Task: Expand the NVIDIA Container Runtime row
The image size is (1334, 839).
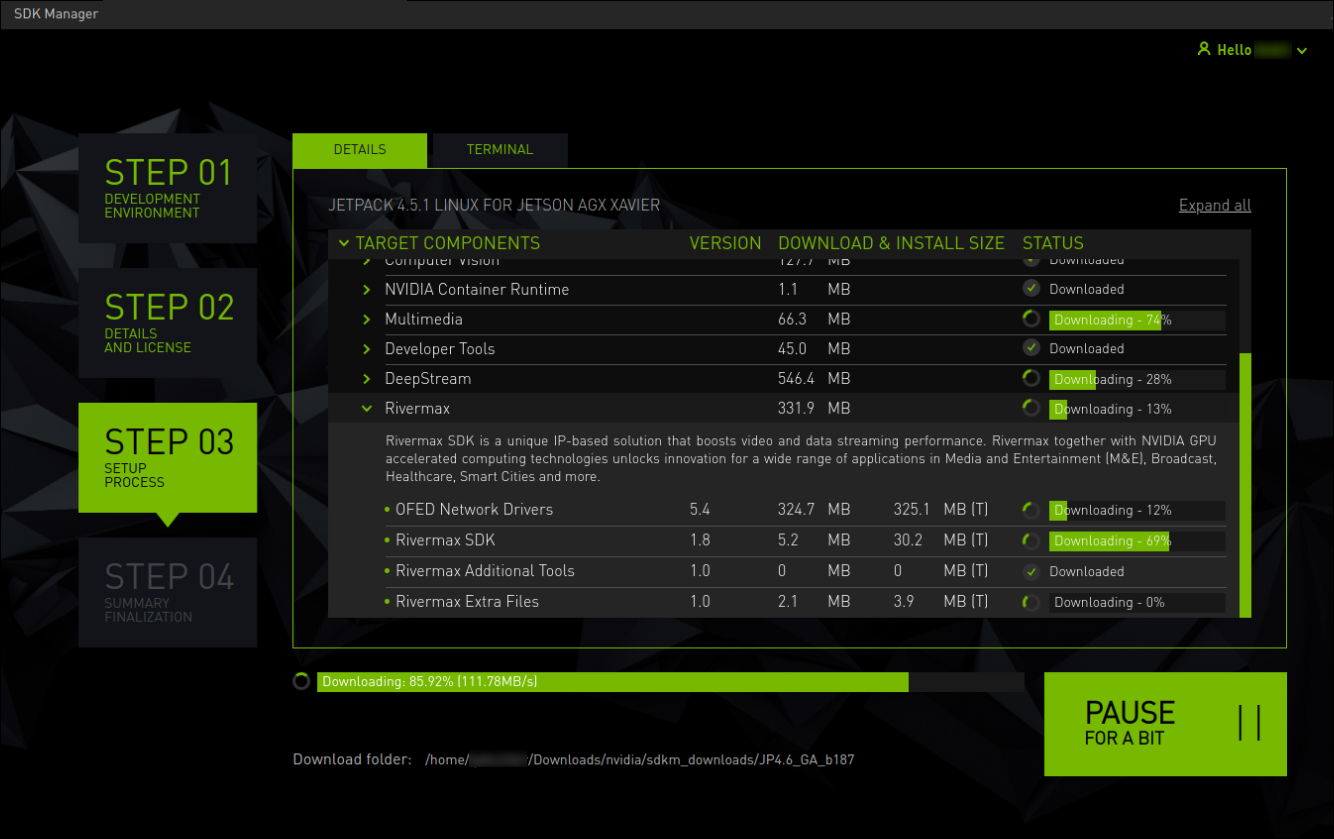Action: coord(367,290)
